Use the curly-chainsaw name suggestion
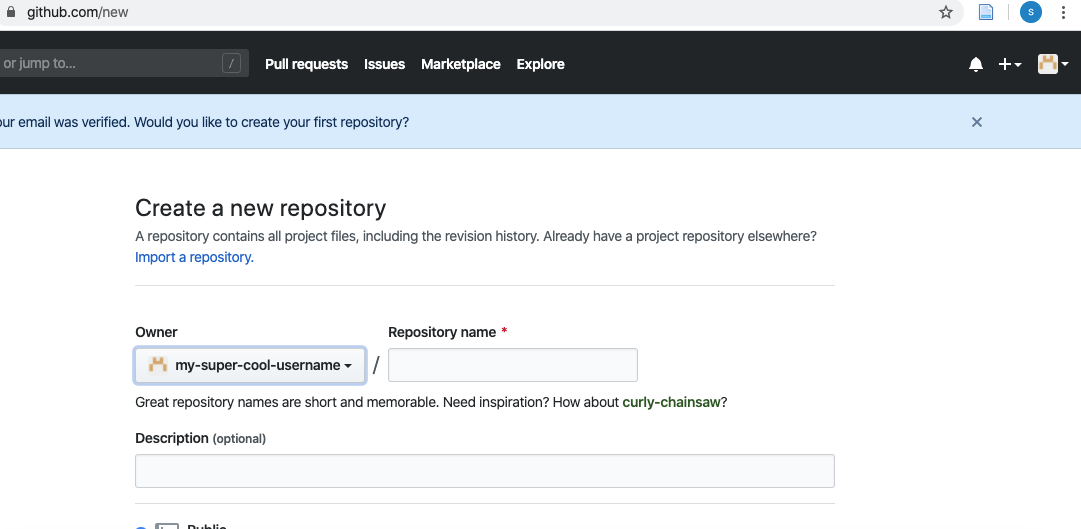The height and width of the screenshot is (529, 1081). [671, 402]
